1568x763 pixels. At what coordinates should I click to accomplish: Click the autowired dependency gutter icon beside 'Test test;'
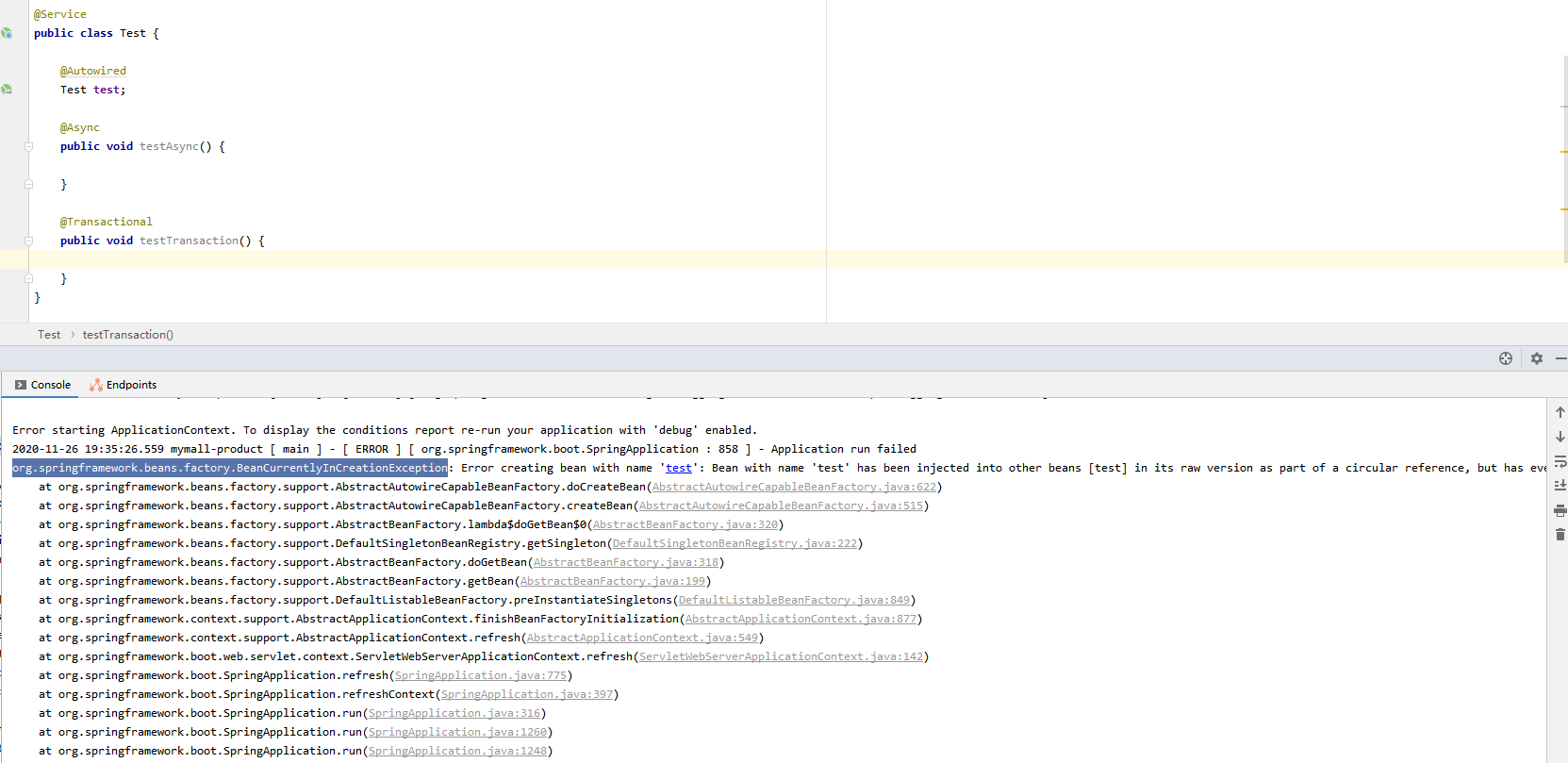coord(7,90)
